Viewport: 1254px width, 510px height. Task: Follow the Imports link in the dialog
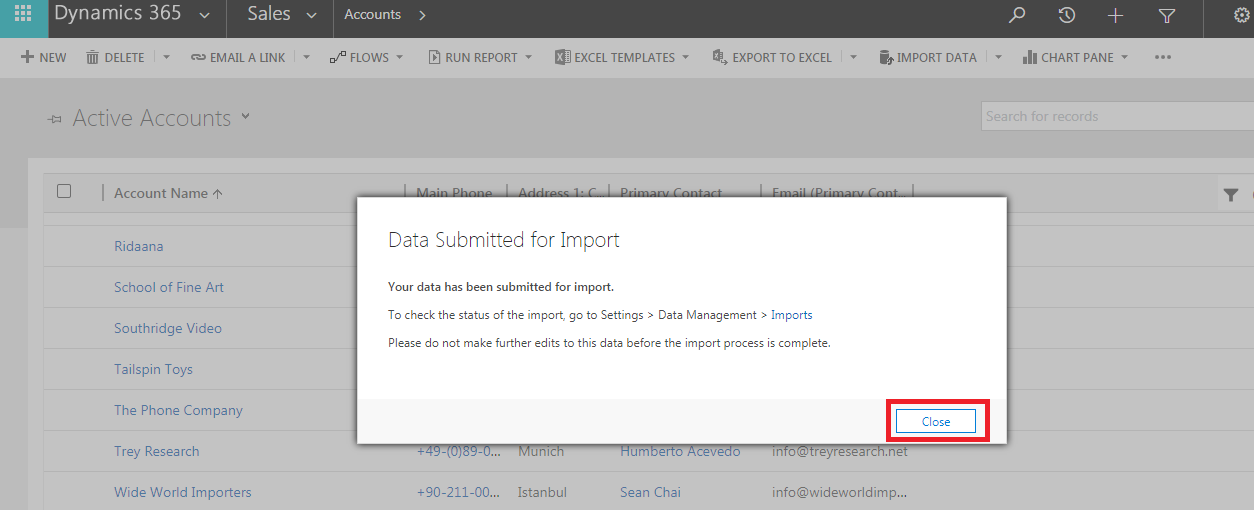[x=792, y=315]
